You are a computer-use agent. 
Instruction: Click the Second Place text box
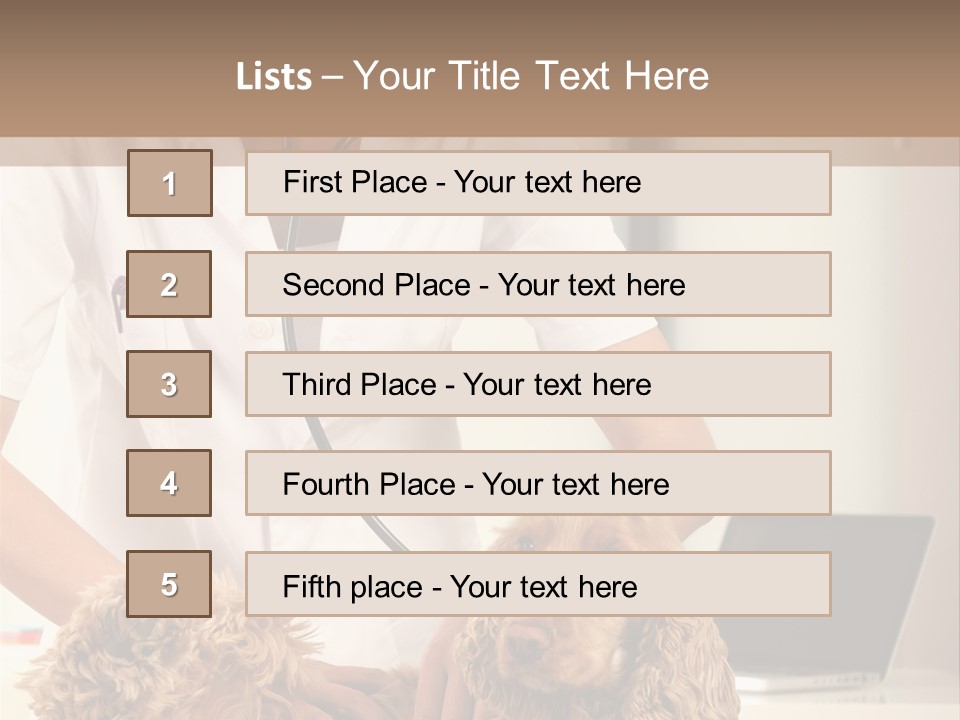(538, 284)
